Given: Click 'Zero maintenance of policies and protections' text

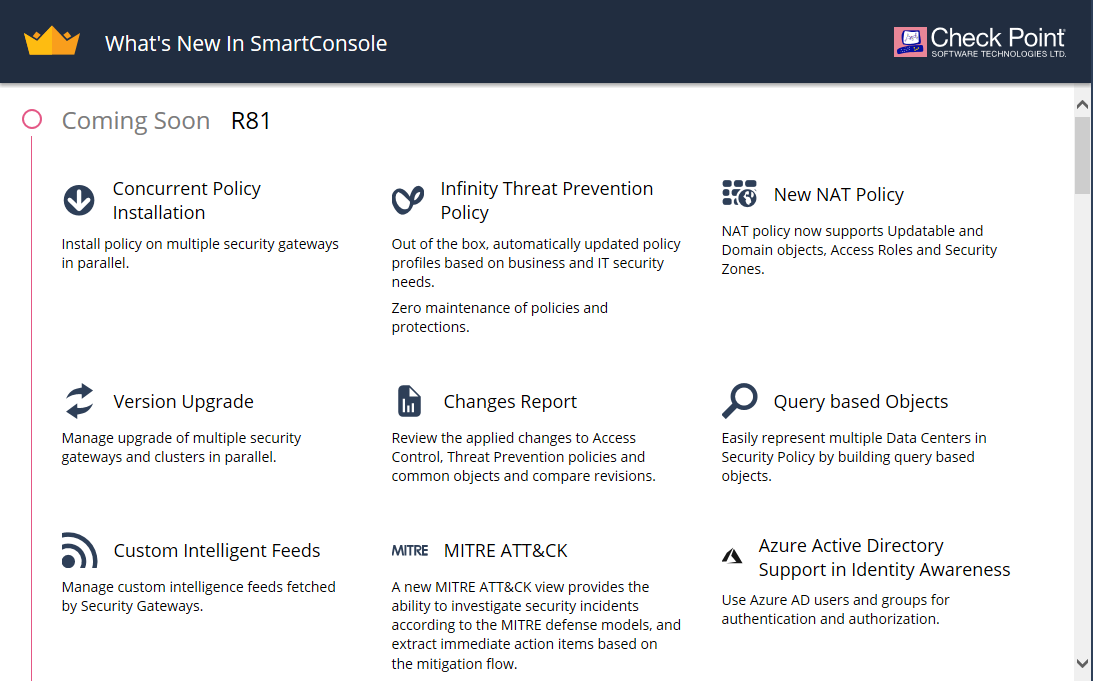Looking at the screenshot, I should coord(499,317).
